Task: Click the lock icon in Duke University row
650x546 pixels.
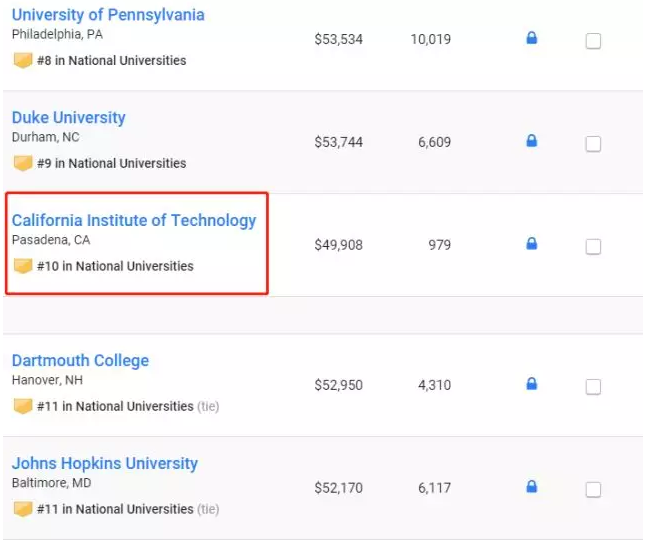Action: 532,141
